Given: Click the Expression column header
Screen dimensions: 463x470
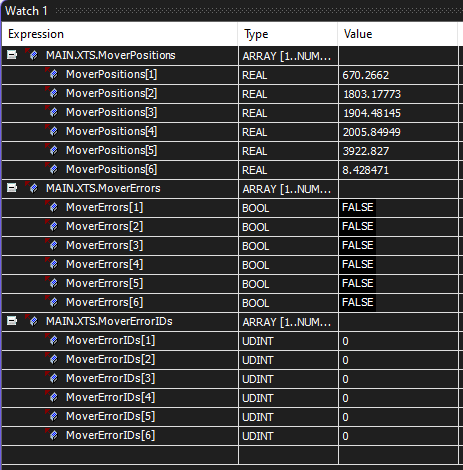Looking at the screenshot, I should [x=120, y=34].
